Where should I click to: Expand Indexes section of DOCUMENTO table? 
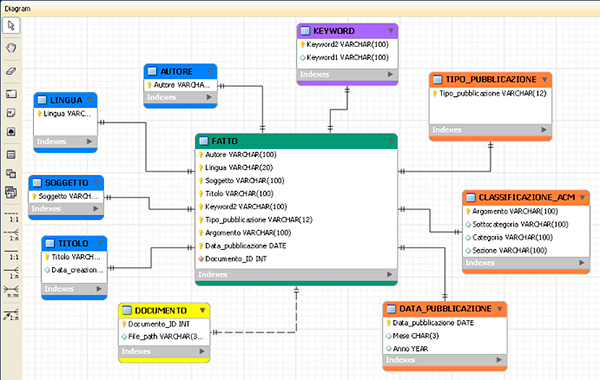(202, 351)
